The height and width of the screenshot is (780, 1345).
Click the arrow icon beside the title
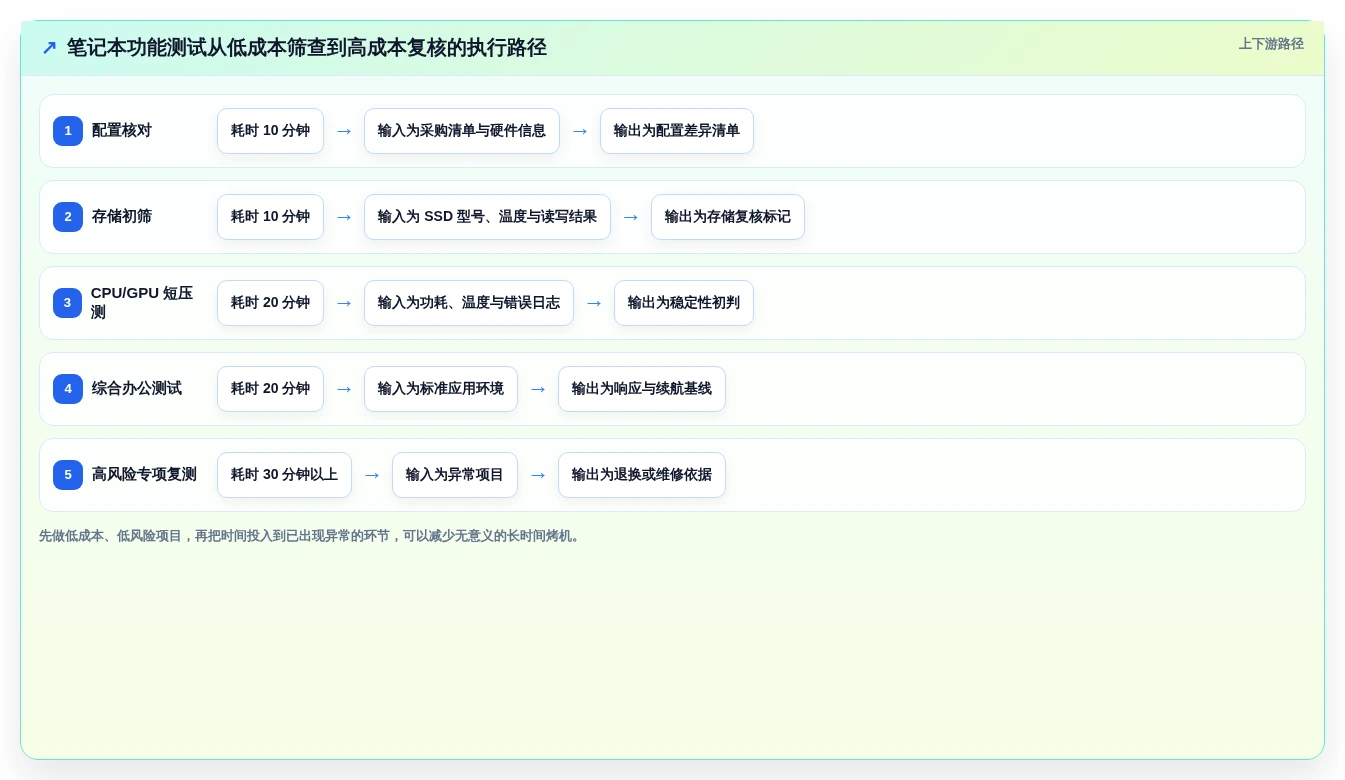point(49,48)
